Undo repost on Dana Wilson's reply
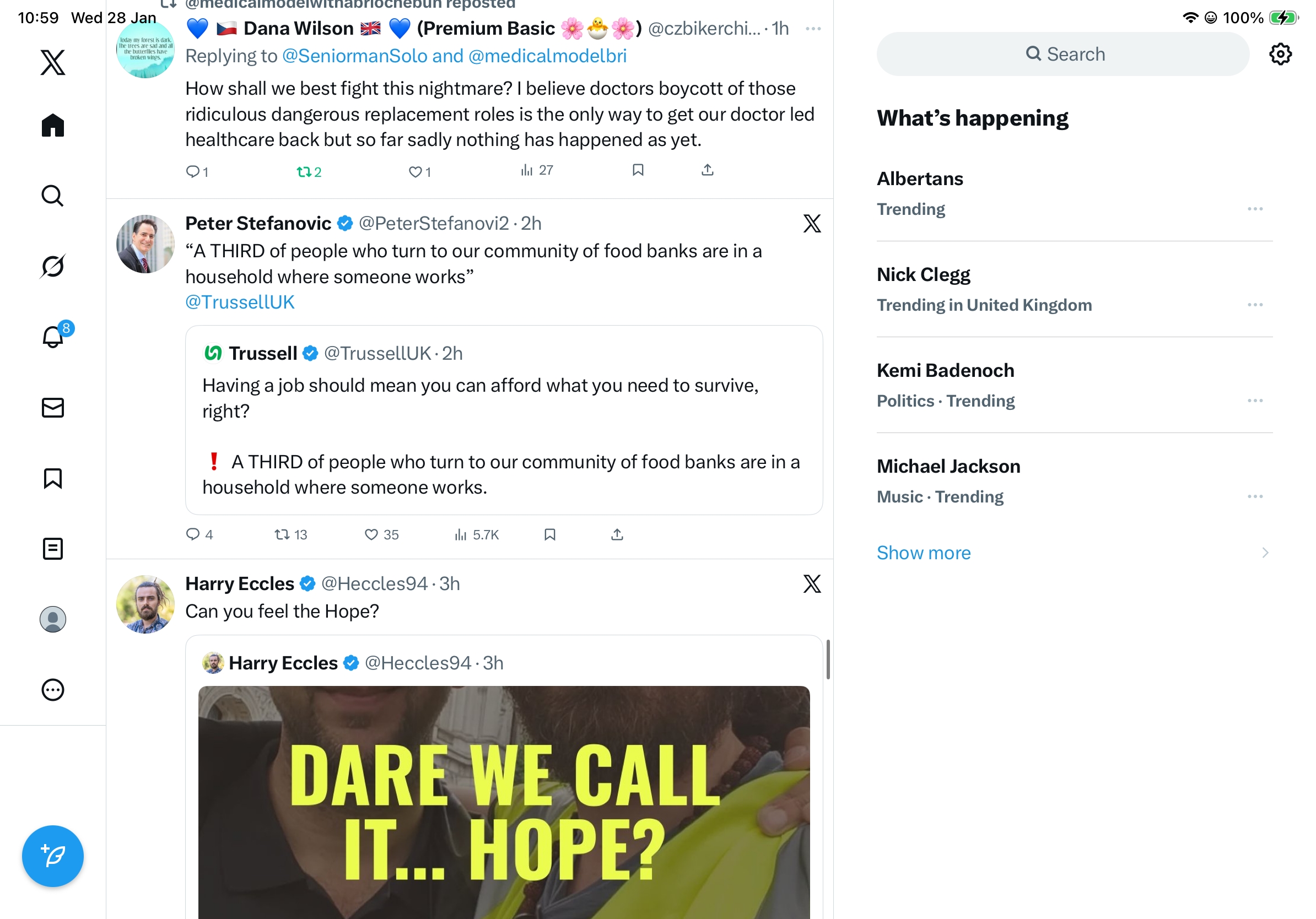Image resolution: width=1316 pixels, height=919 pixels. (304, 171)
